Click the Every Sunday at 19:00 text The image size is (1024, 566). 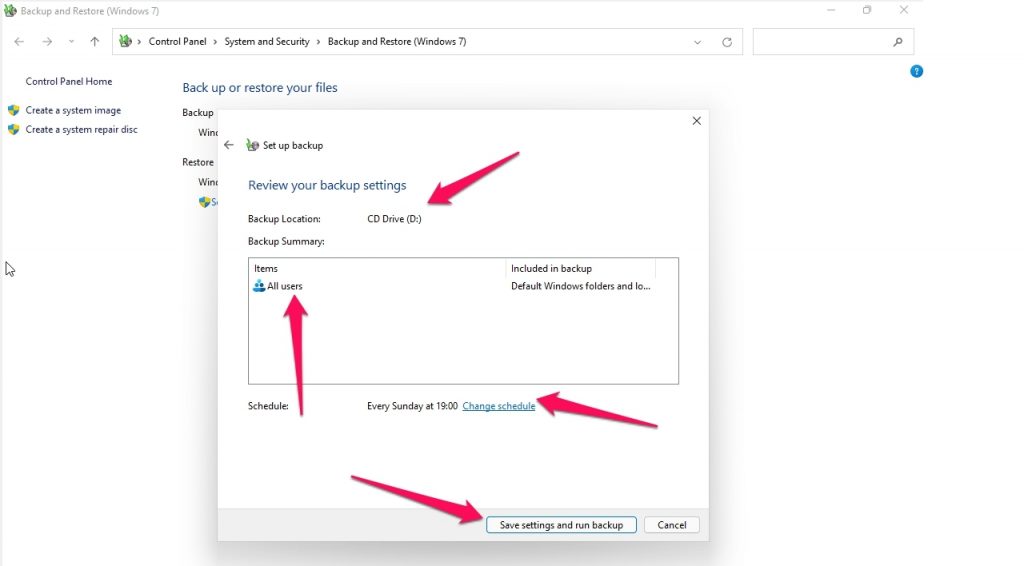412,406
